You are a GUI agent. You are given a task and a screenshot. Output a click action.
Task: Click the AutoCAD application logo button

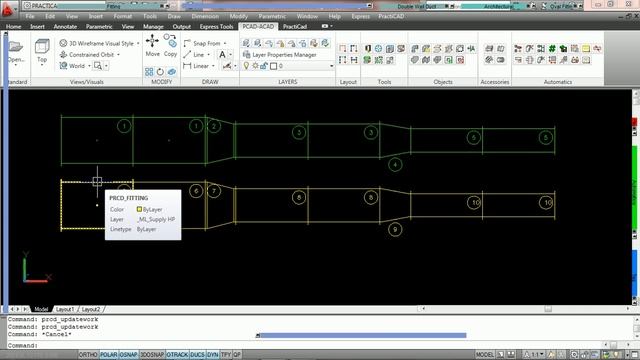[x=7, y=9]
